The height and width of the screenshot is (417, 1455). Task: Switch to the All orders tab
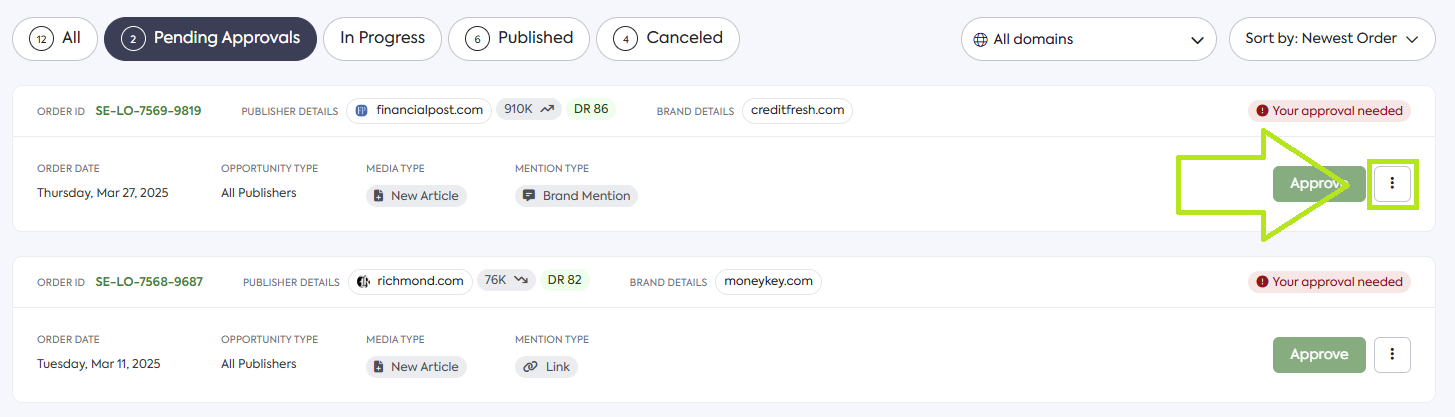tap(55, 39)
